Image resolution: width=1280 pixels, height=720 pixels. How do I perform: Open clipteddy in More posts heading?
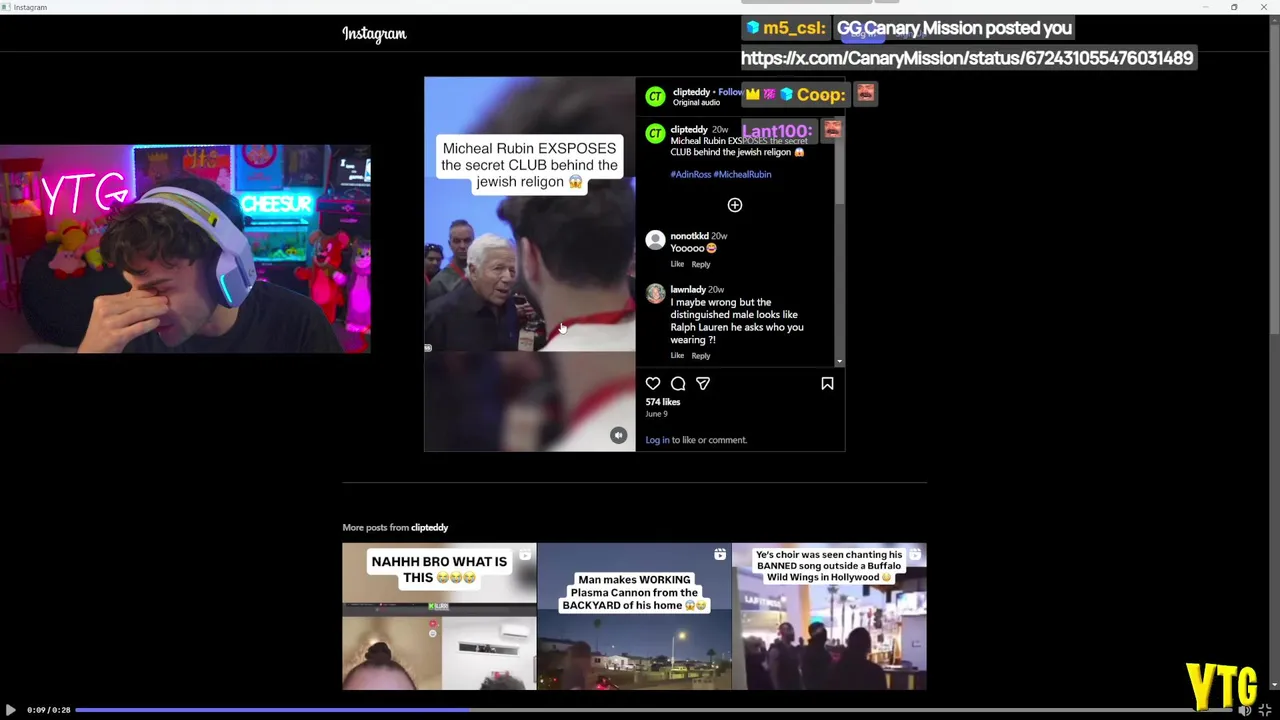tap(429, 527)
